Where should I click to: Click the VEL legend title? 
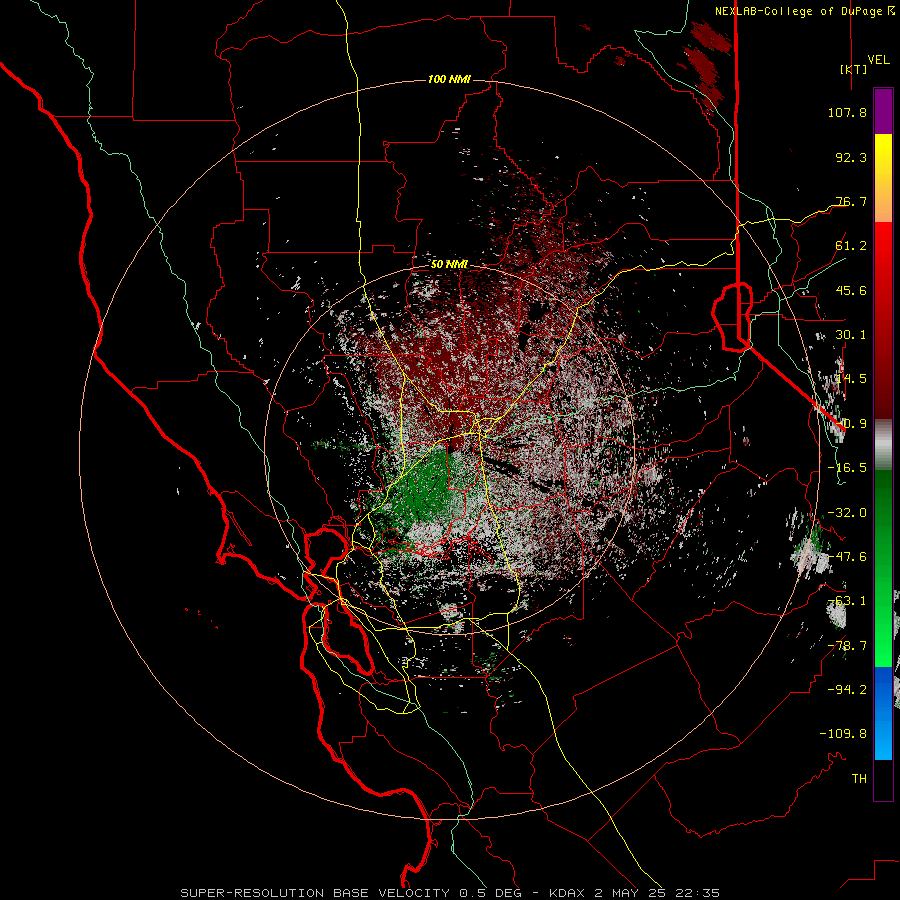click(878, 60)
